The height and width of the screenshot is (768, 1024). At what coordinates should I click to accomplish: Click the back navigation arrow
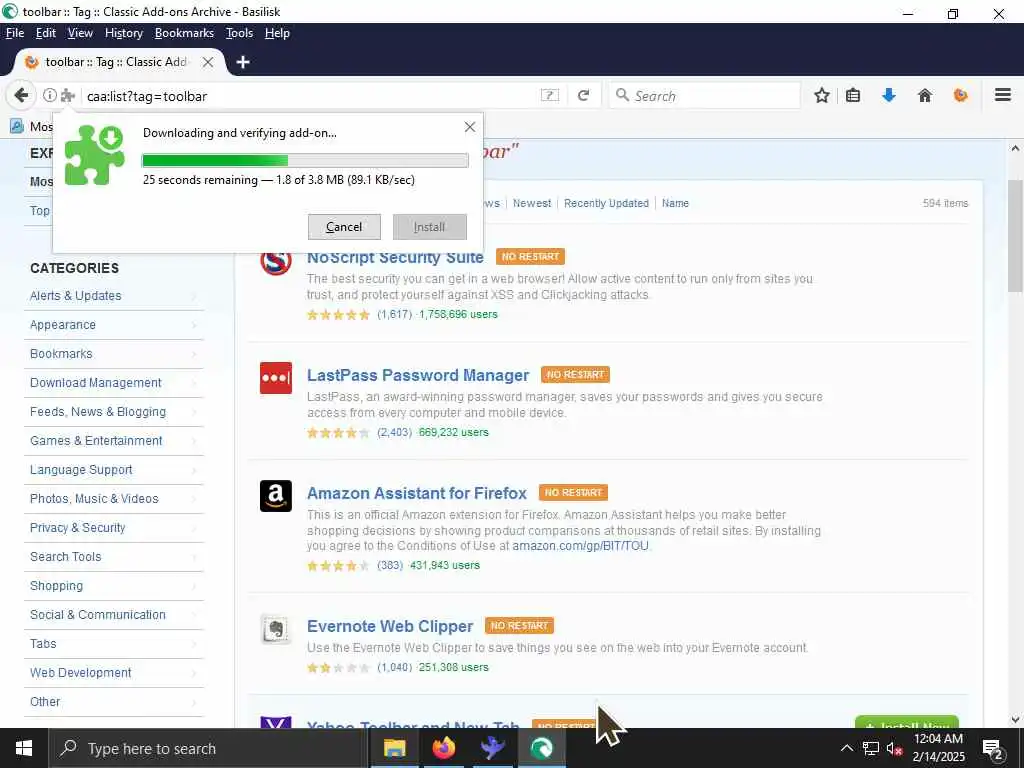point(21,95)
